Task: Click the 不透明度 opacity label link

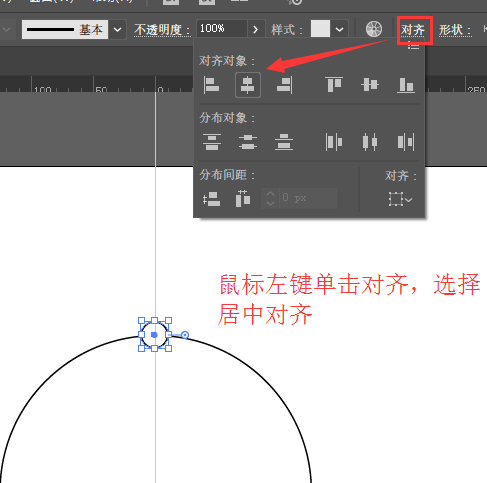Action: 162,30
